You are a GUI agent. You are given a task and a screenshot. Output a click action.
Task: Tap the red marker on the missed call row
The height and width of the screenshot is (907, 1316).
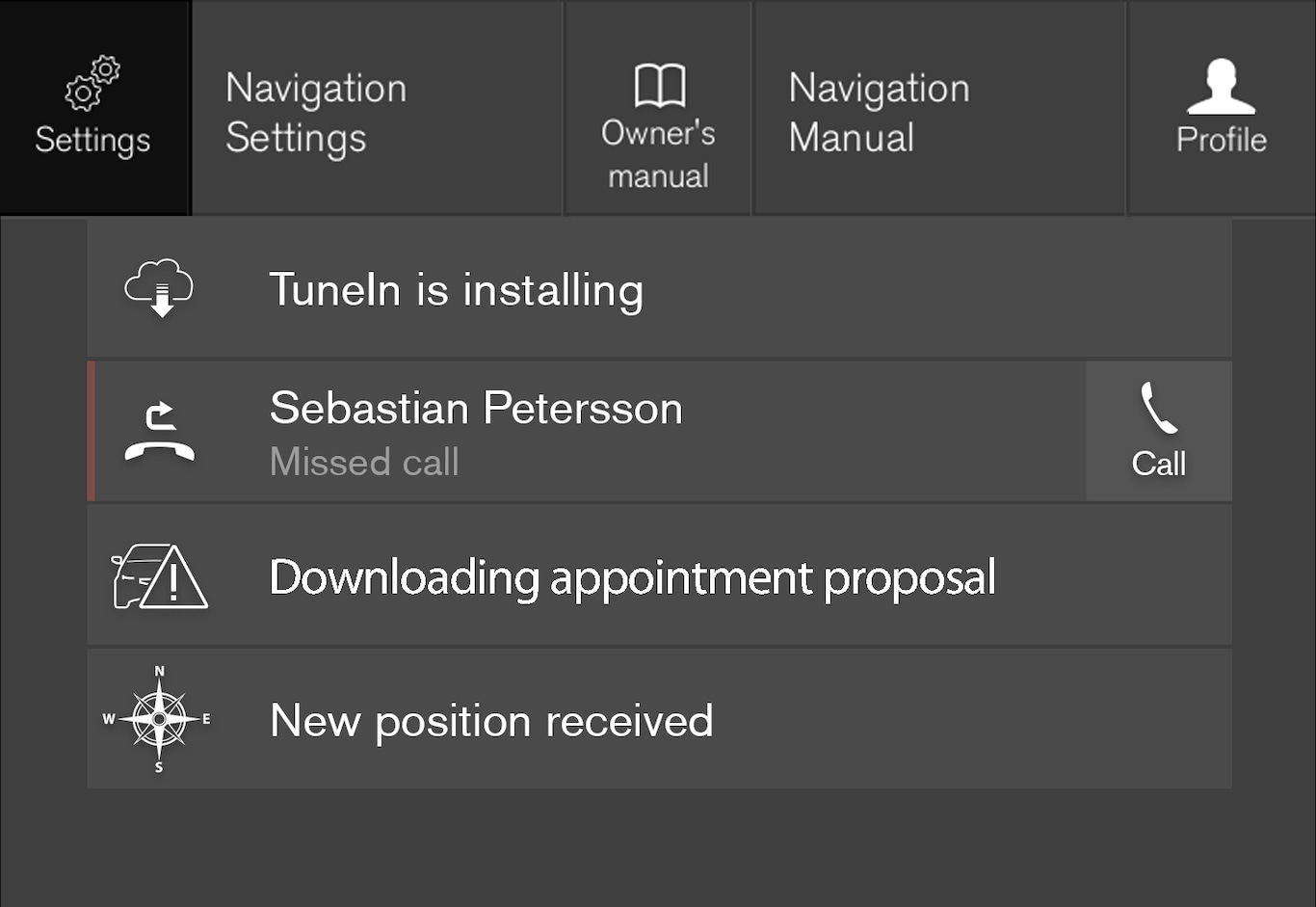92,432
